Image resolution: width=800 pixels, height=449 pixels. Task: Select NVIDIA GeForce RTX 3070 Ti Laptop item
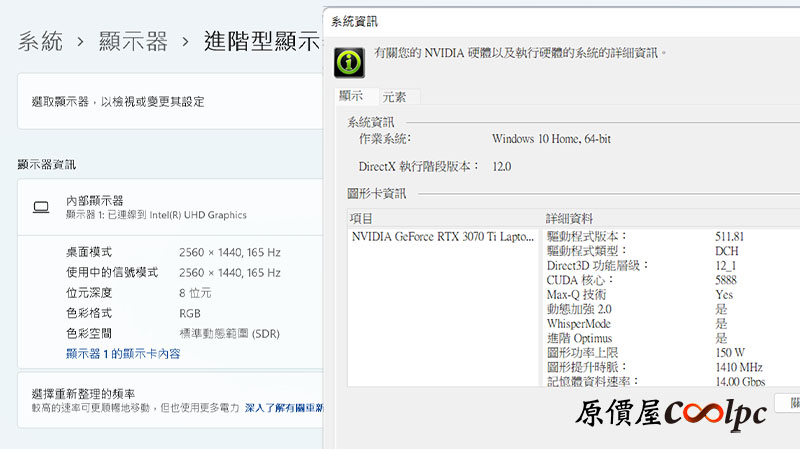click(x=442, y=236)
